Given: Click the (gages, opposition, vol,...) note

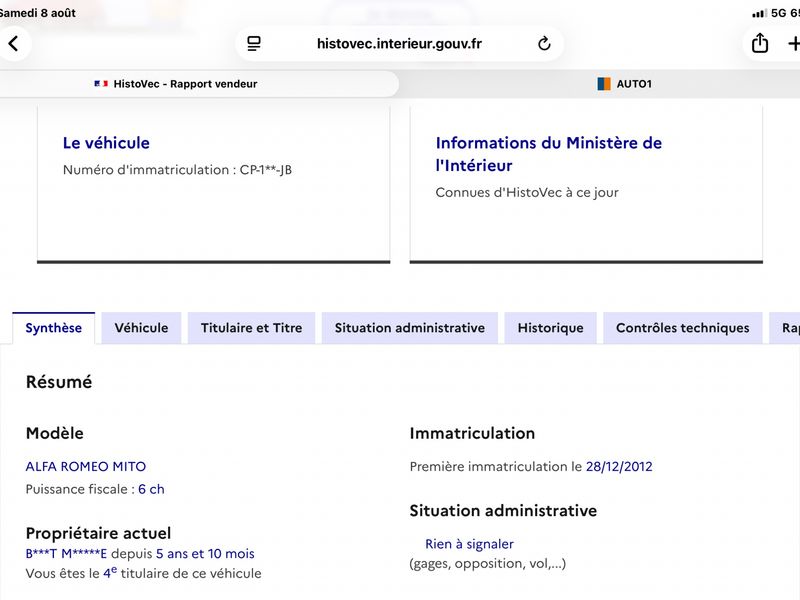Looking at the screenshot, I should click(488, 564).
